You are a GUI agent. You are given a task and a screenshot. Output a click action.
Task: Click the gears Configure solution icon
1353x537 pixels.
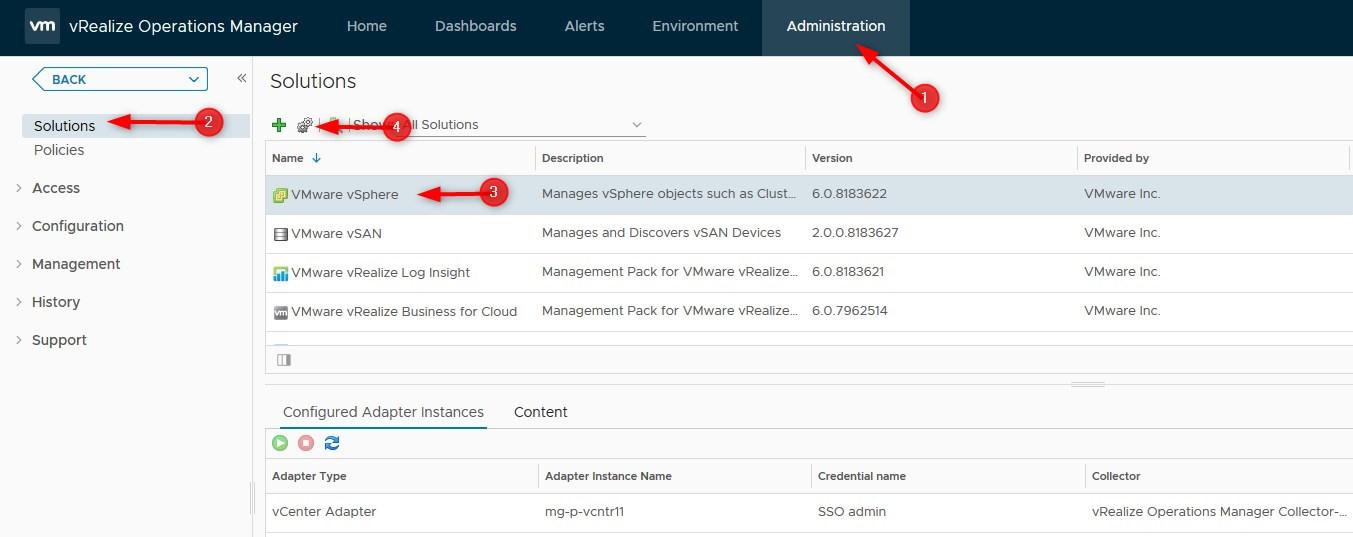point(305,125)
